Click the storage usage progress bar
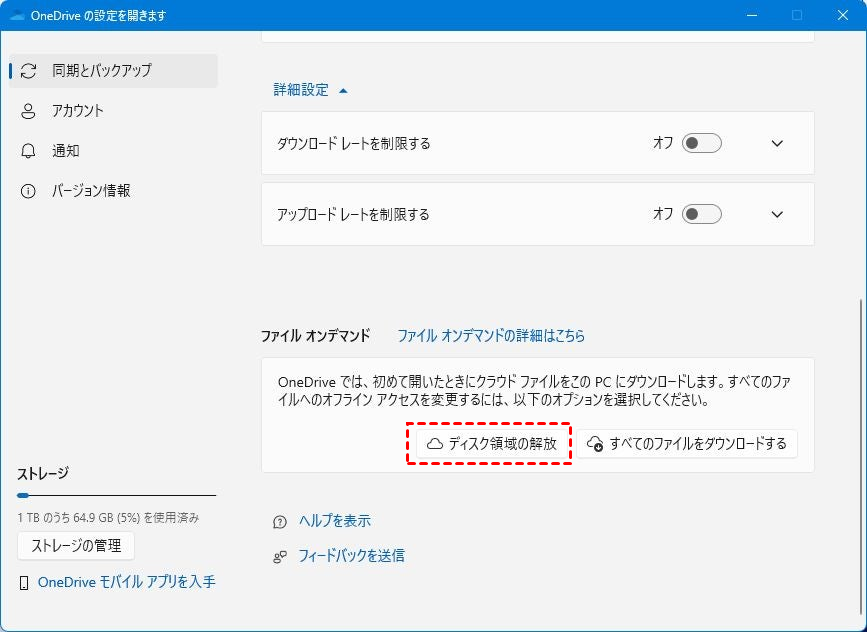This screenshot has height=632, width=867. click(117, 495)
